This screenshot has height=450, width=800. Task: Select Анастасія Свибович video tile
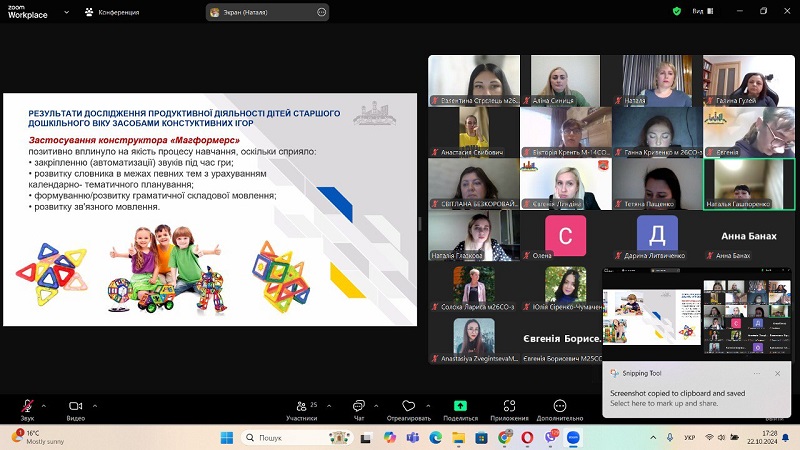click(474, 132)
